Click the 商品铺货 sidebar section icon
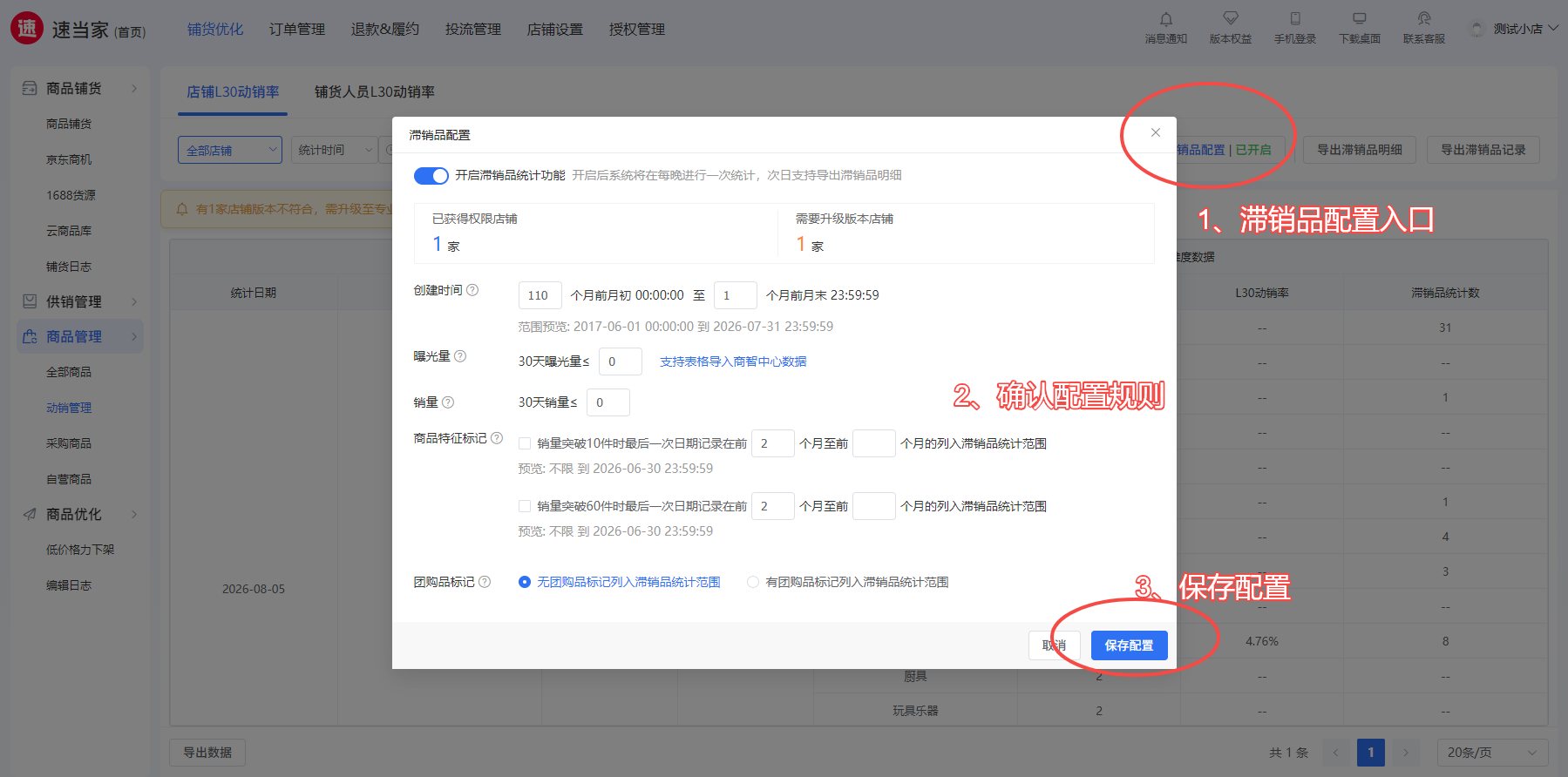This screenshot has width=1568, height=777. pos(30,88)
